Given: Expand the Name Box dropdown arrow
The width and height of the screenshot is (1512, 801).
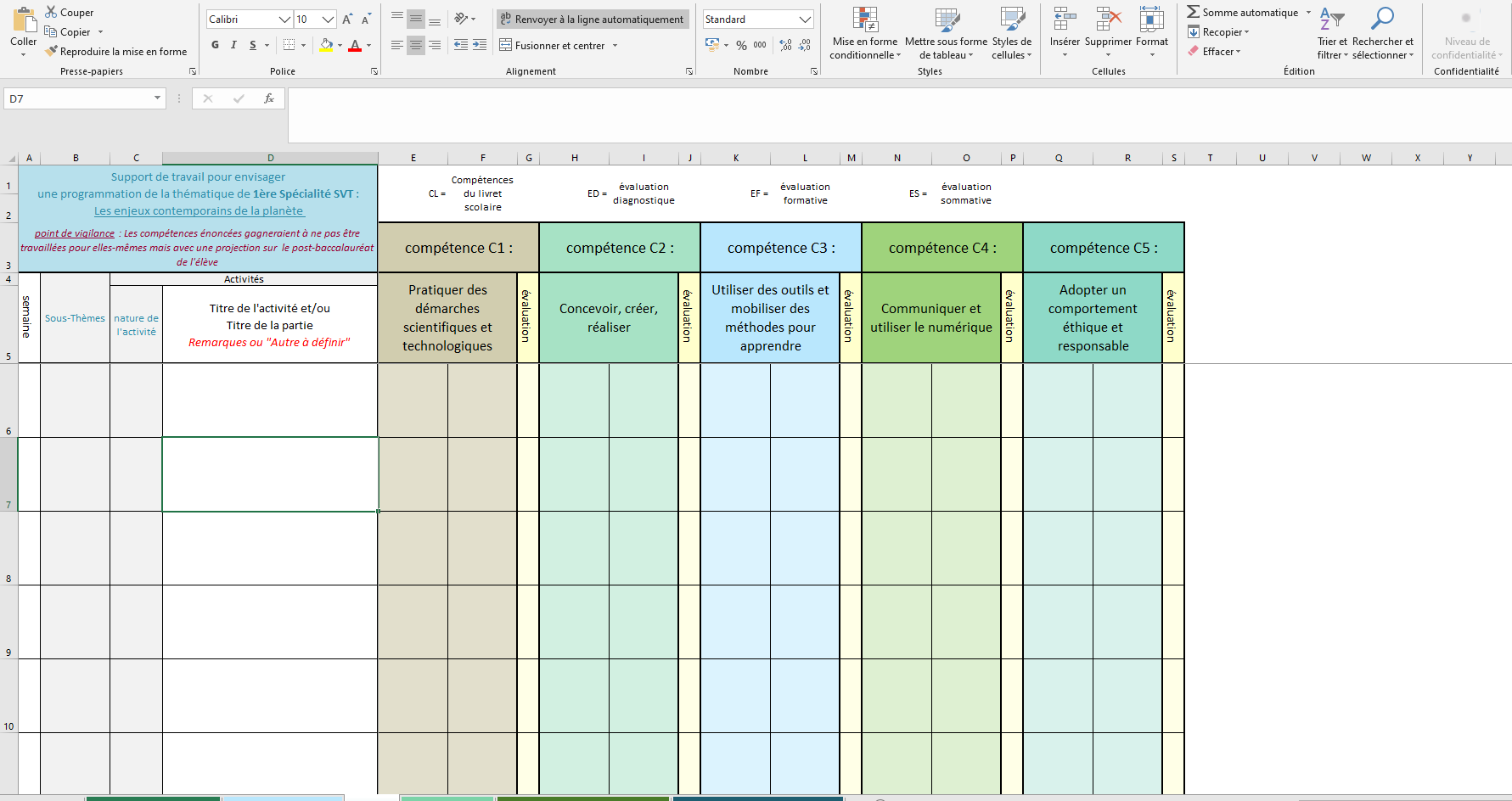Looking at the screenshot, I should (157, 99).
